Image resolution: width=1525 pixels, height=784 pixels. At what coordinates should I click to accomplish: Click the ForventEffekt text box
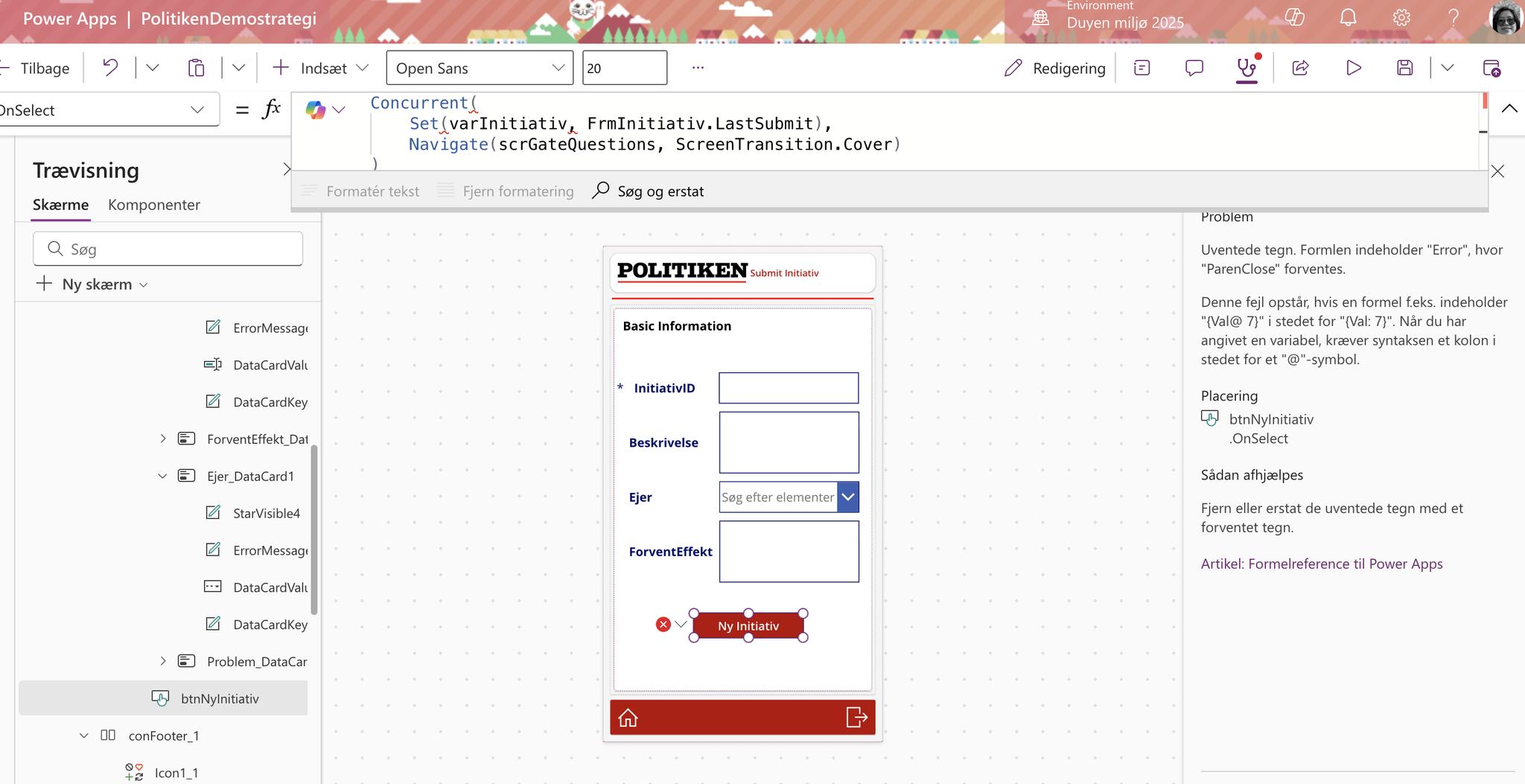pos(789,552)
